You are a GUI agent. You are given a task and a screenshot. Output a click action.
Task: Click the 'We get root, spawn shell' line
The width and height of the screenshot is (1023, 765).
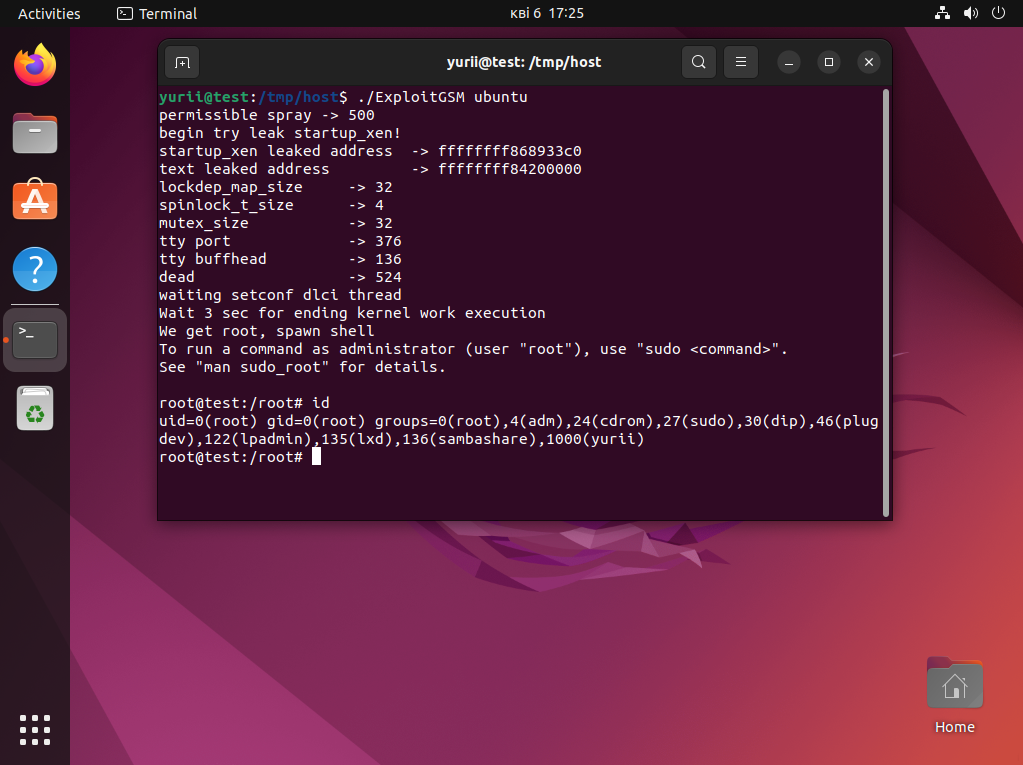(267, 331)
